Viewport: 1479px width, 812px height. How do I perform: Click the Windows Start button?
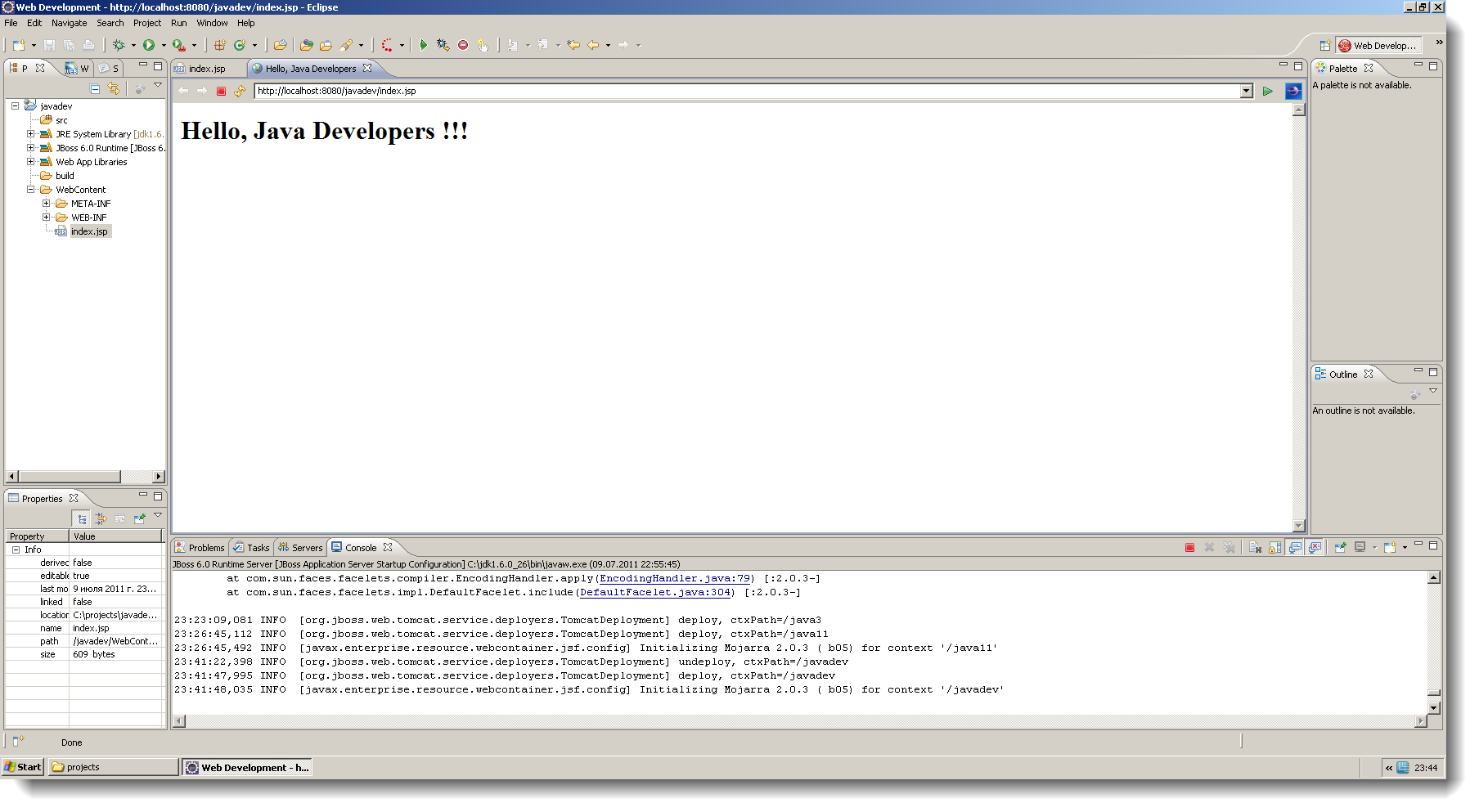22,767
